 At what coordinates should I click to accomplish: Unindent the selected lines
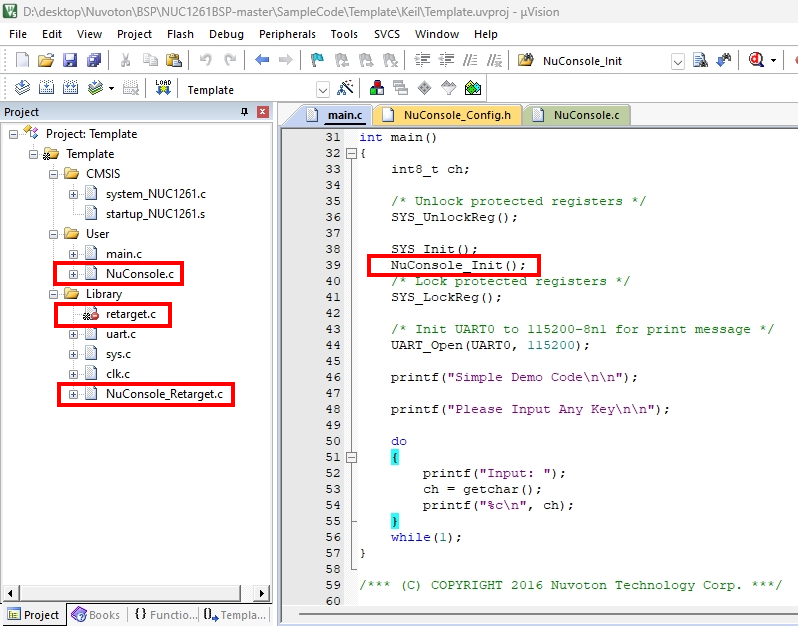pos(446,60)
